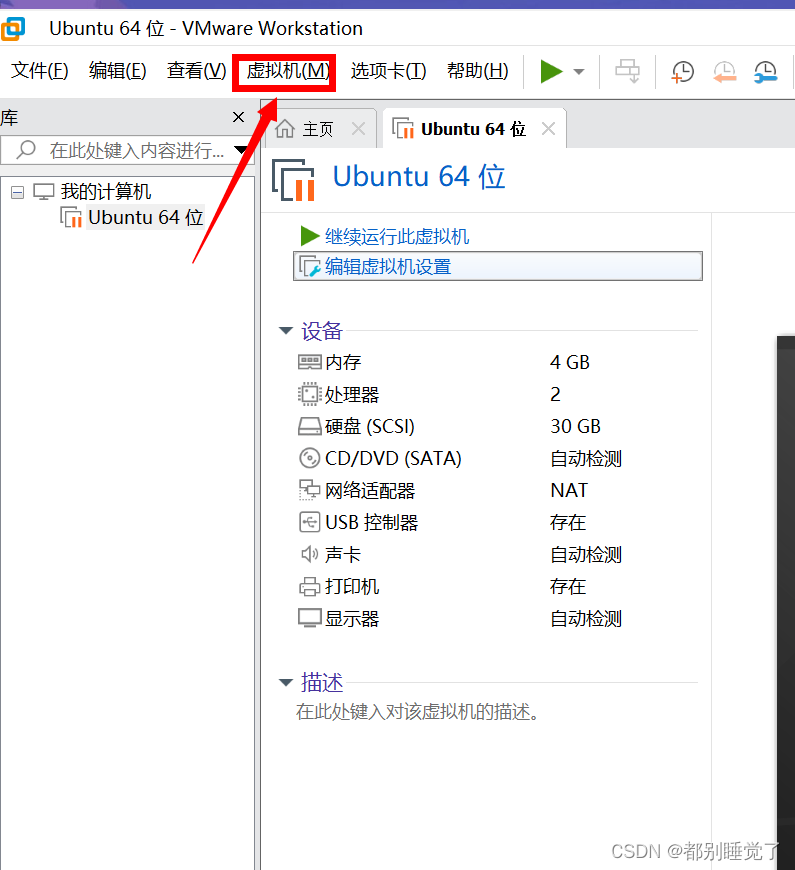Open the snapshot manager icon
This screenshot has height=870, width=795.
(766, 72)
